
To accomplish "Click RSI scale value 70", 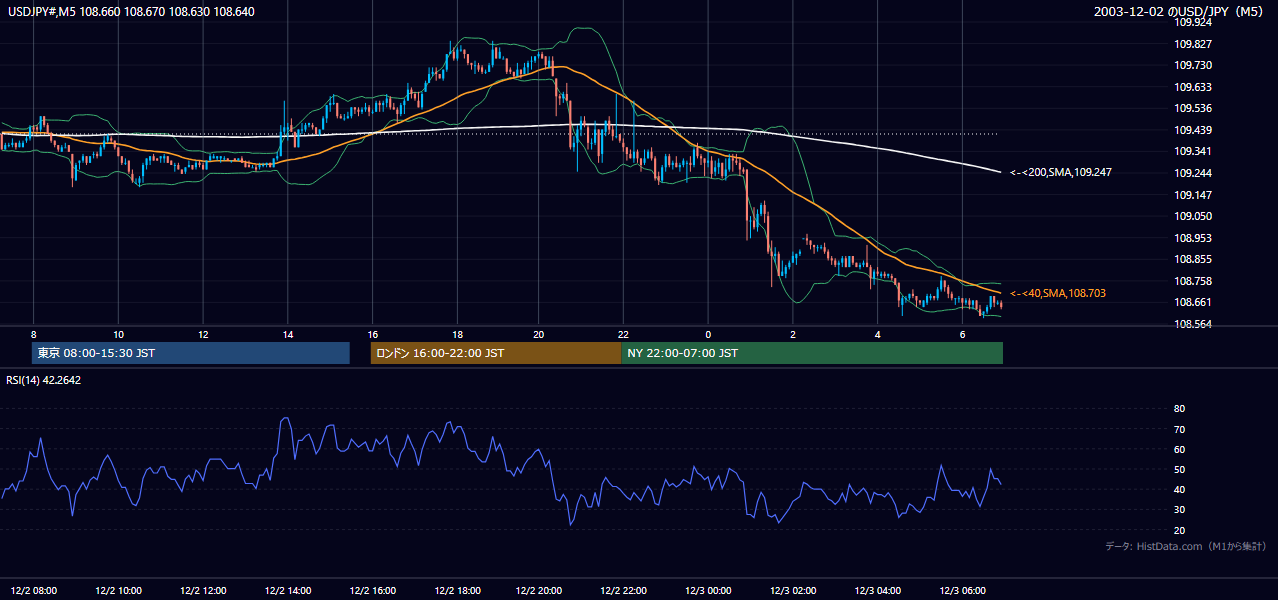I will click(x=1180, y=429).
